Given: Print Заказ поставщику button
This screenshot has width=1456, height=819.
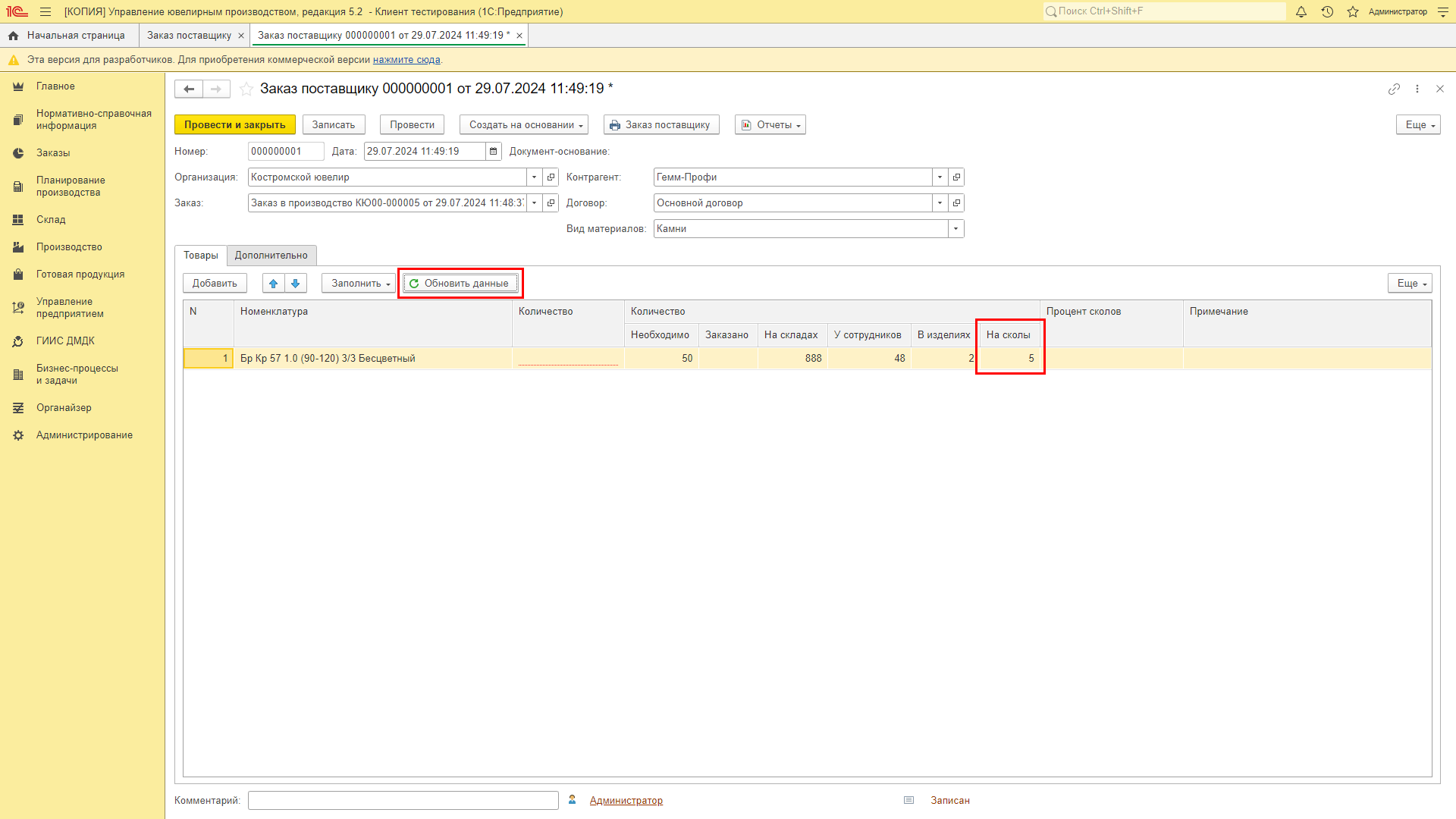Looking at the screenshot, I should pos(661,125).
